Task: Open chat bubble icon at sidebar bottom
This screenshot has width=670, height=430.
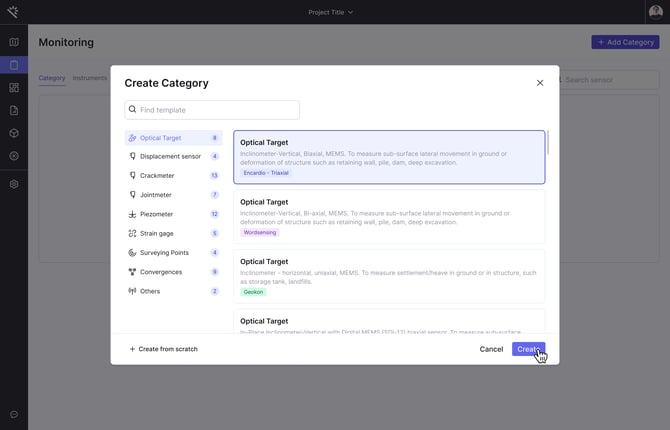Action: (x=14, y=414)
